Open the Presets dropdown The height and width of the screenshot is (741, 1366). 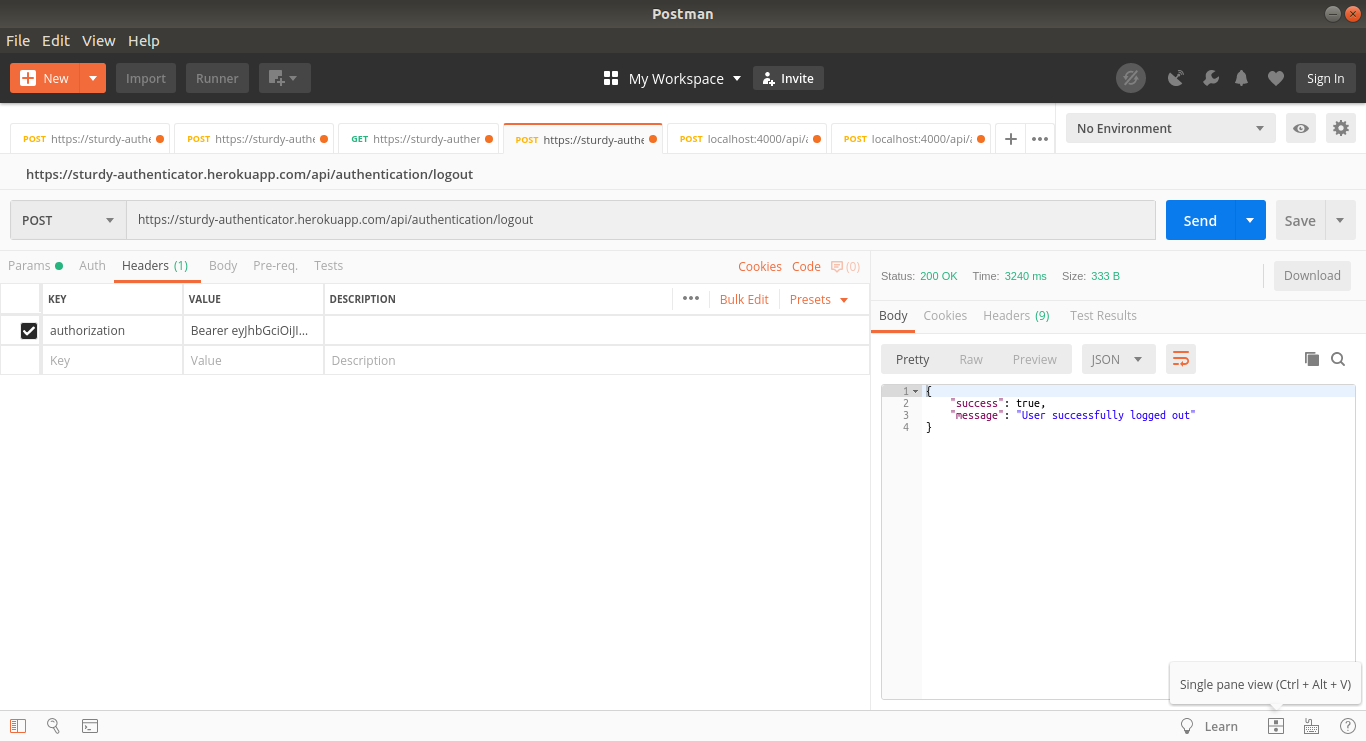tap(819, 299)
